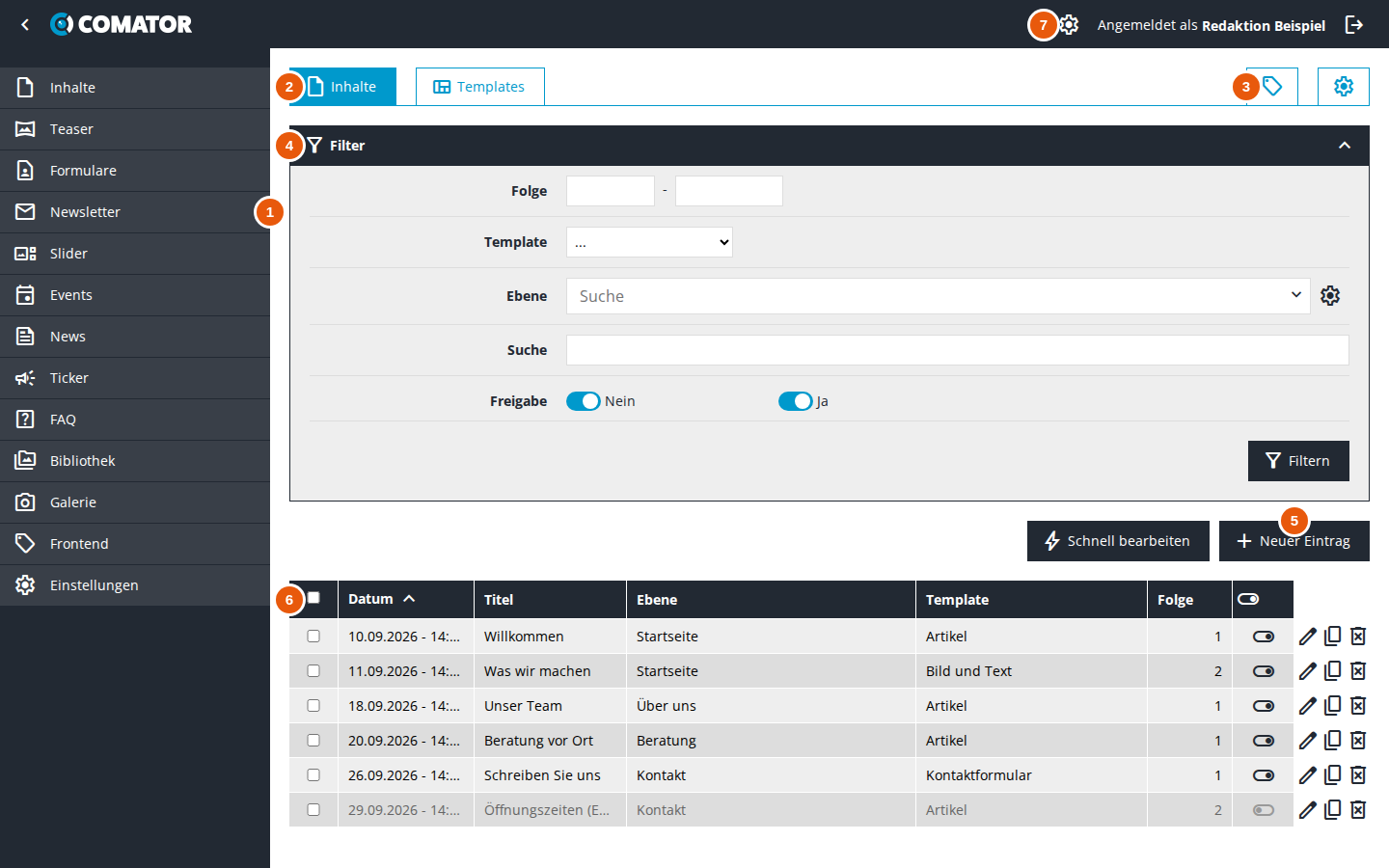Click the first Folge range input

tap(611, 191)
